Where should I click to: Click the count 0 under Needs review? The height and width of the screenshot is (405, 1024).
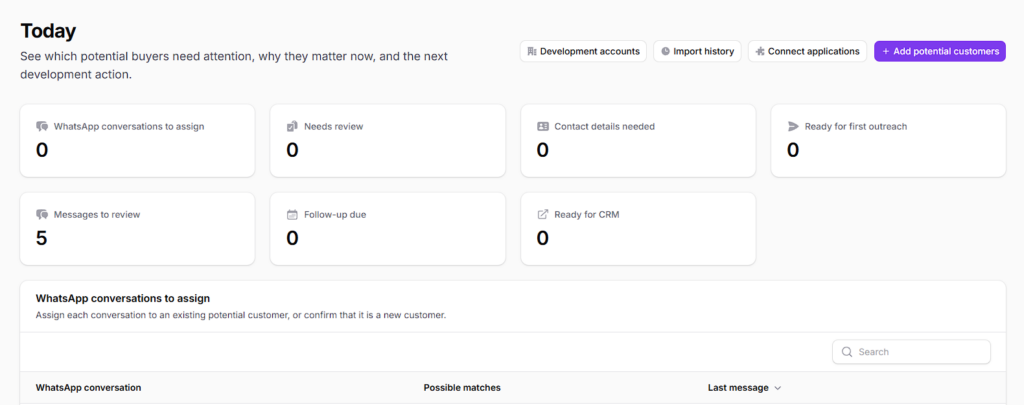tap(292, 150)
